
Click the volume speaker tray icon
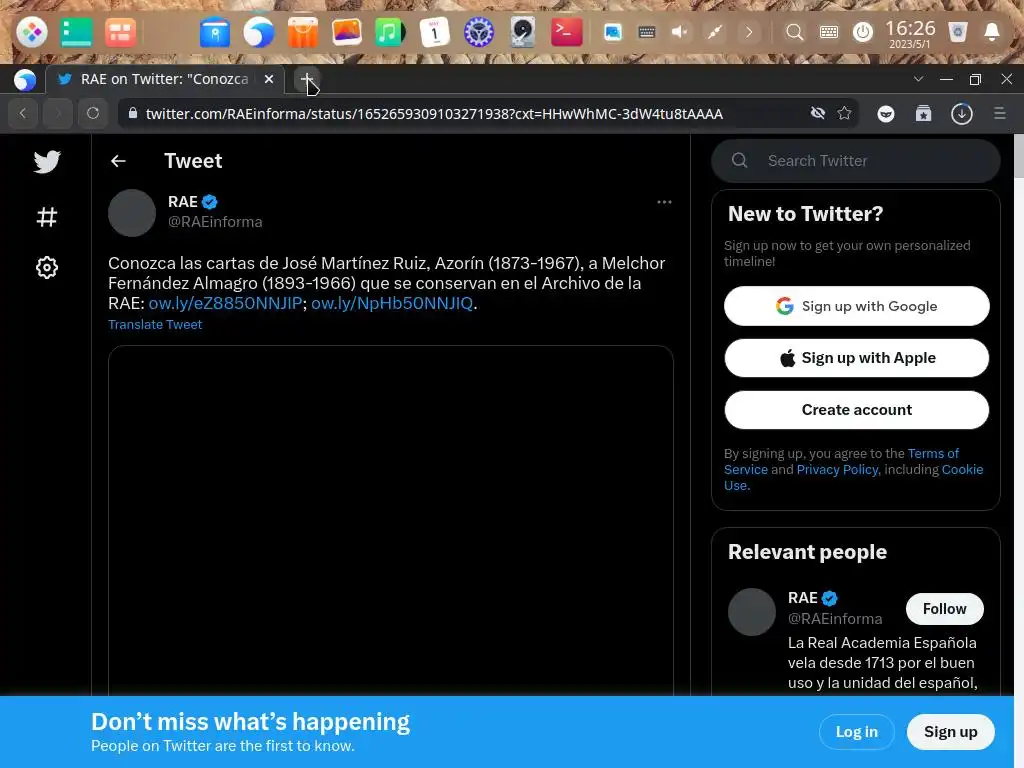pos(680,31)
